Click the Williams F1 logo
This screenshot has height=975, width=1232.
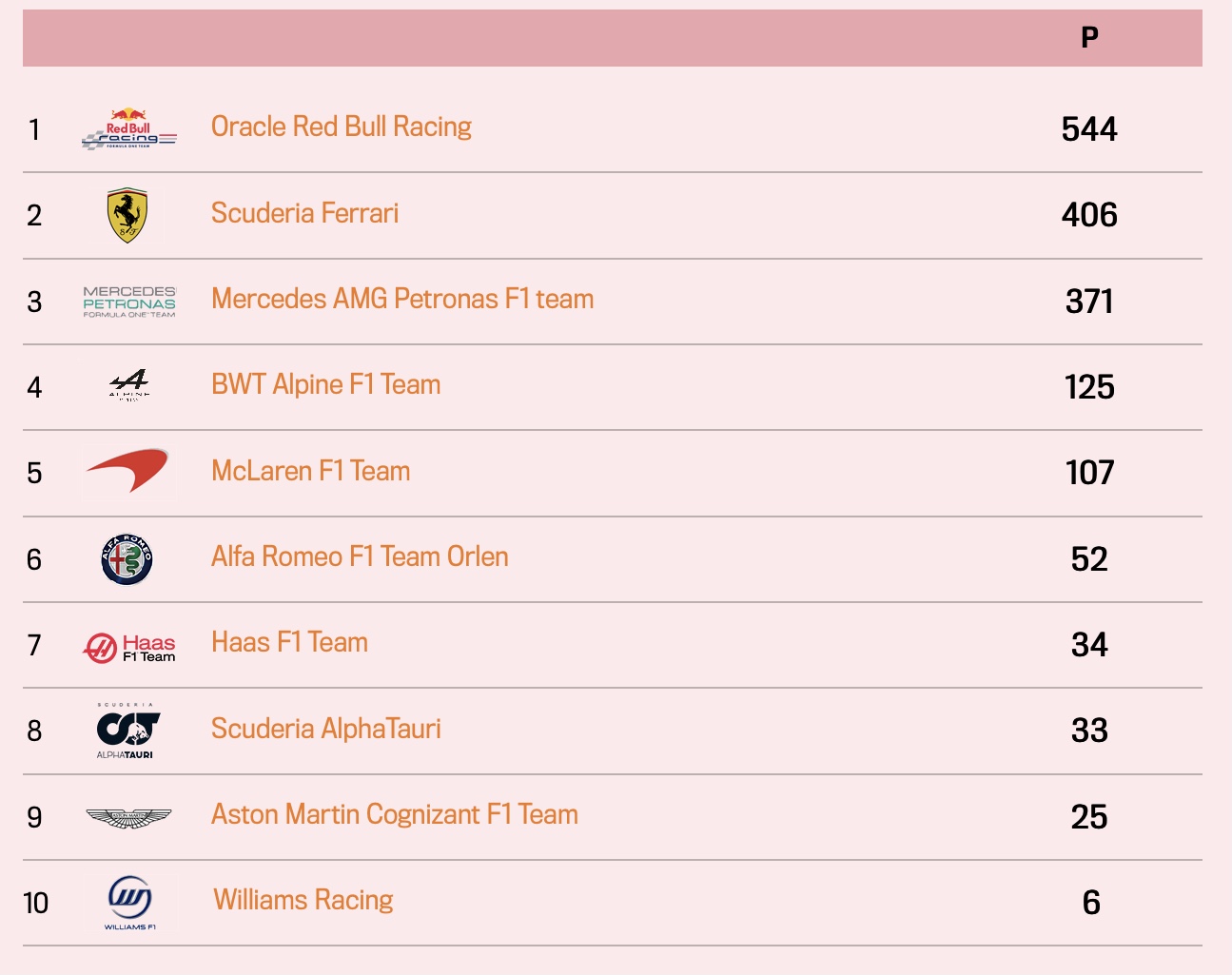pyautogui.click(x=129, y=903)
